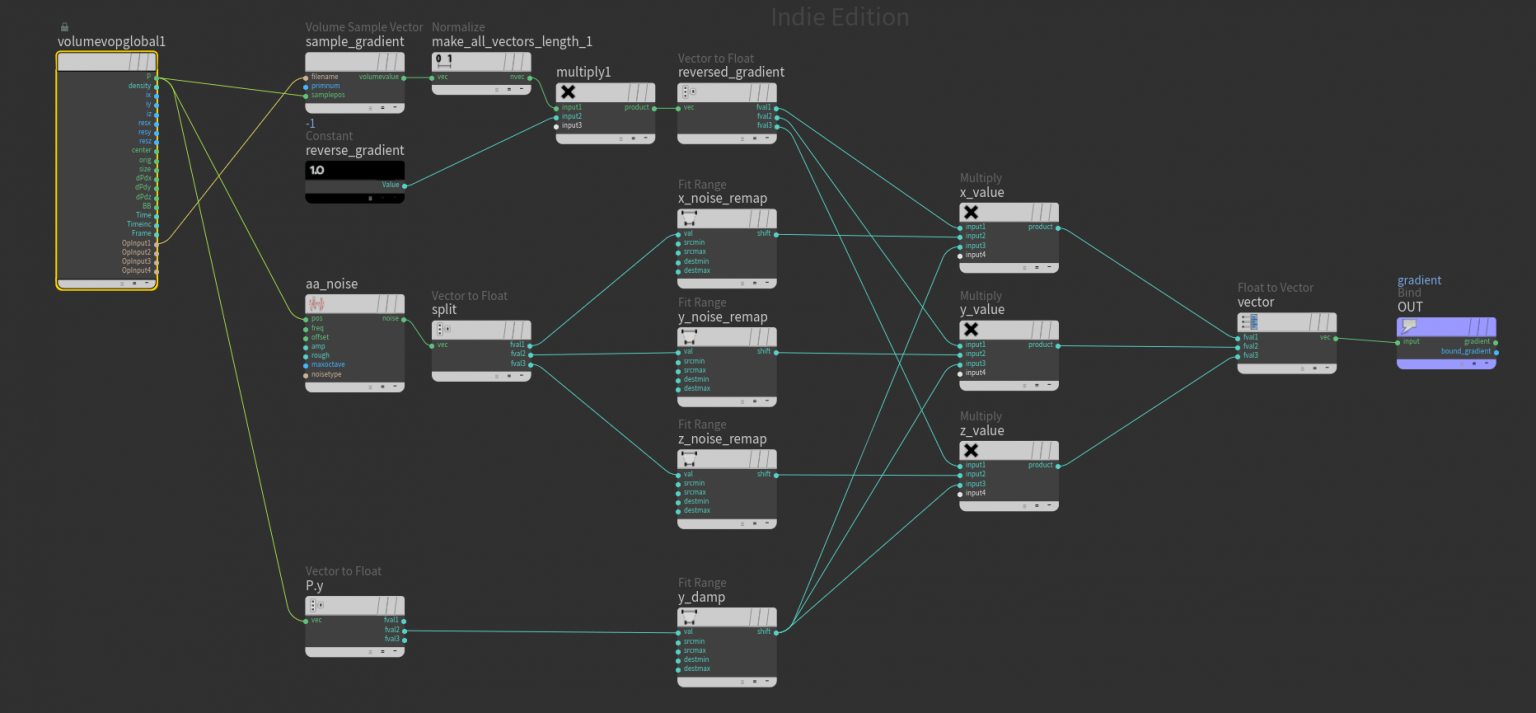
Task: Click the Normalize icon on make_all_vectors_length_1 node
Action: click(x=442, y=61)
